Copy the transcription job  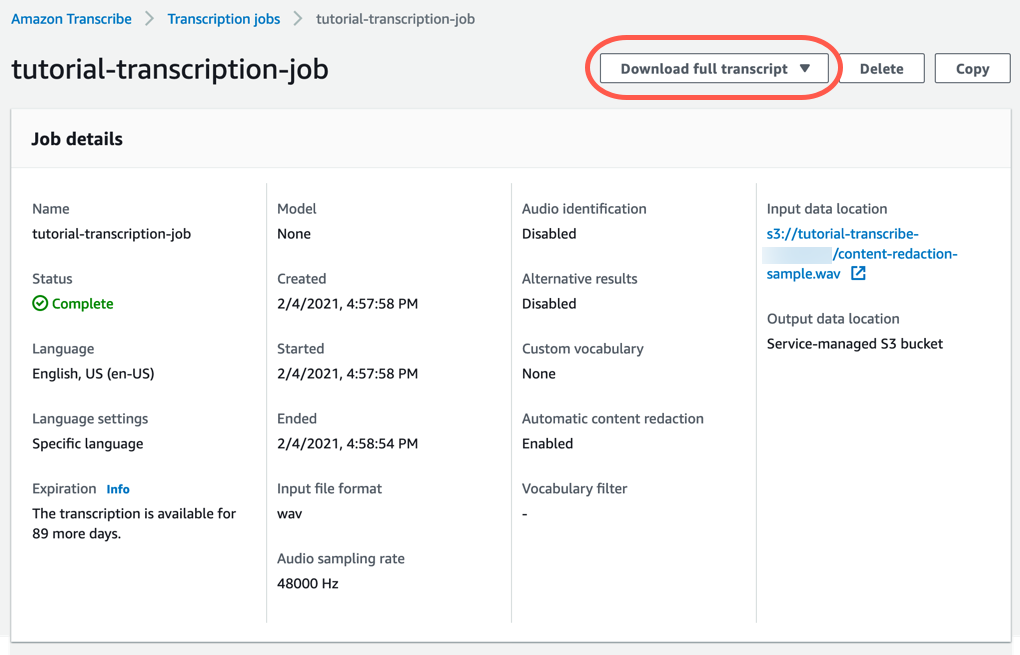(x=971, y=68)
